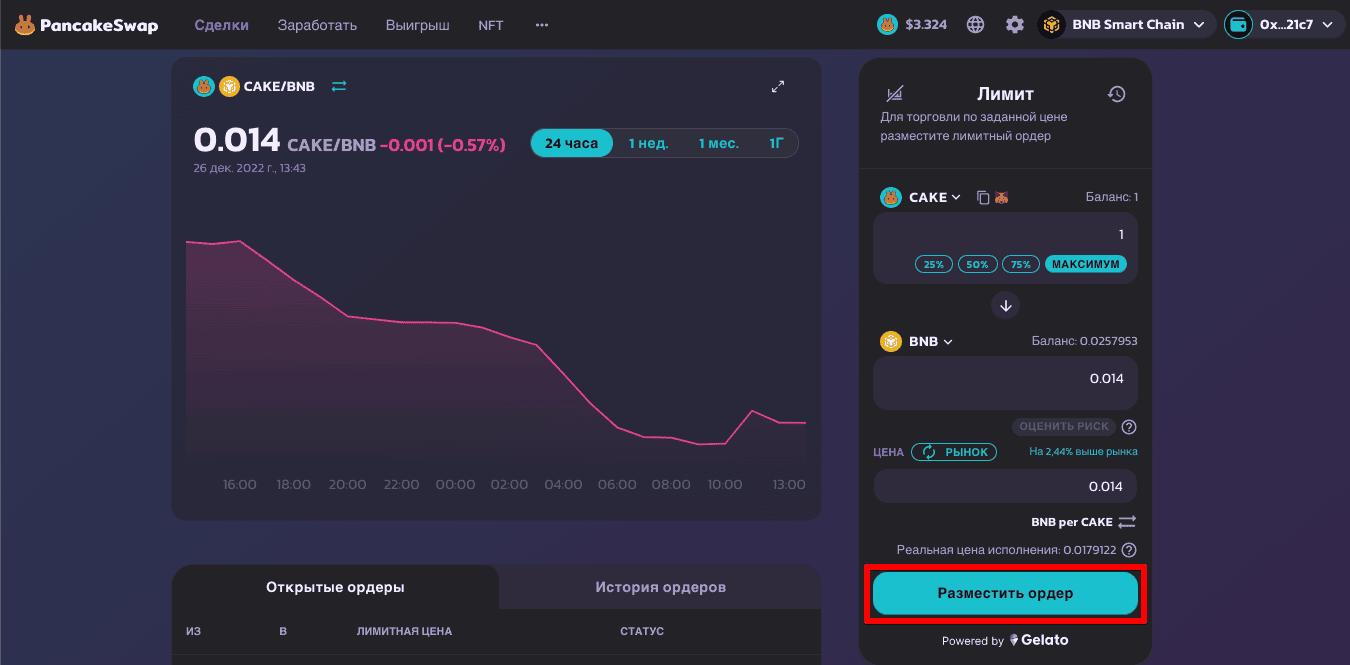The width and height of the screenshot is (1350, 665).
Task: Open the risk-scan help question mark
Action: point(1129,427)
